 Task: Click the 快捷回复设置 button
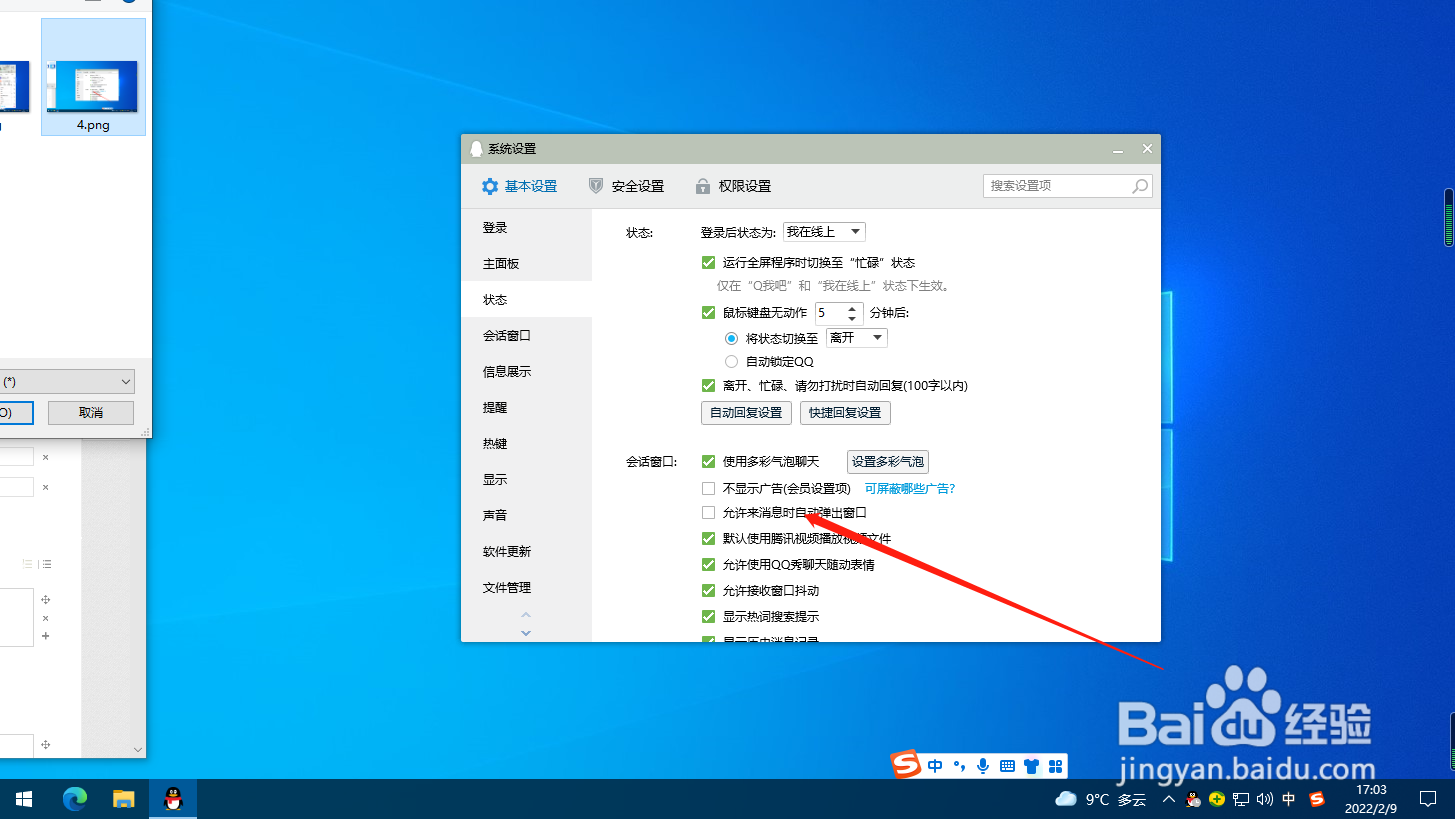(x=845, y=413)
